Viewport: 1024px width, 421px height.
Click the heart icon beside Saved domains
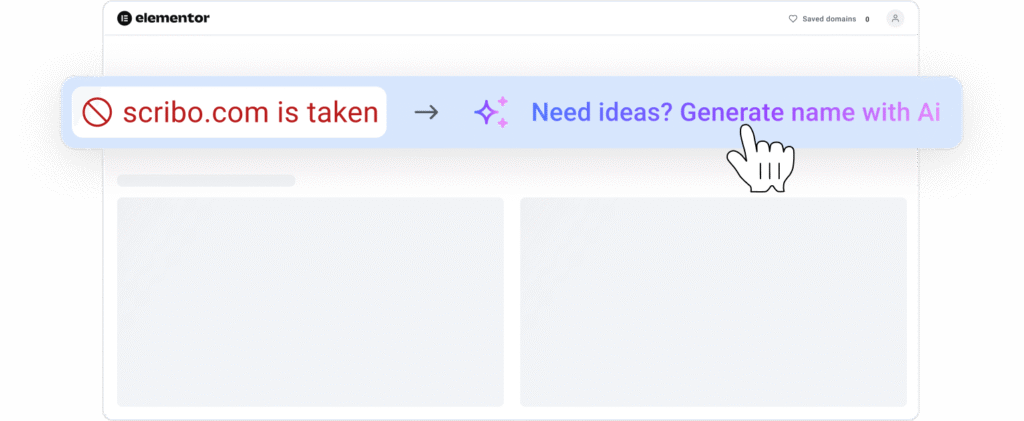coord(793,18)
